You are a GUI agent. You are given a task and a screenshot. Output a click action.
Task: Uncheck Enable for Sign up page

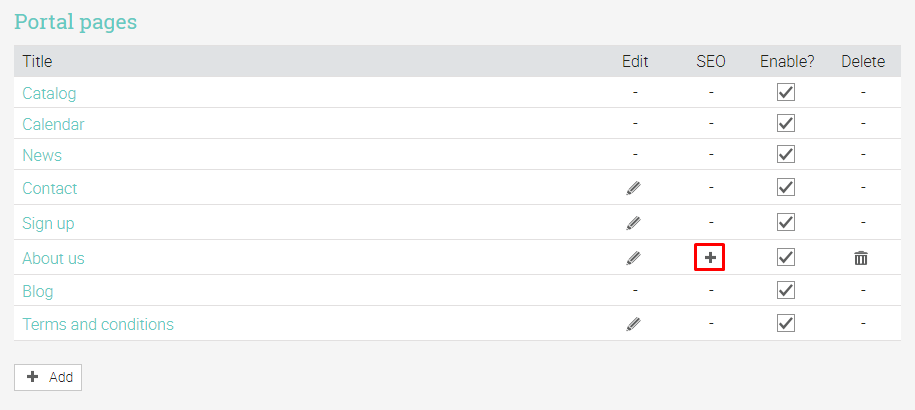click(x=786, y=222)
